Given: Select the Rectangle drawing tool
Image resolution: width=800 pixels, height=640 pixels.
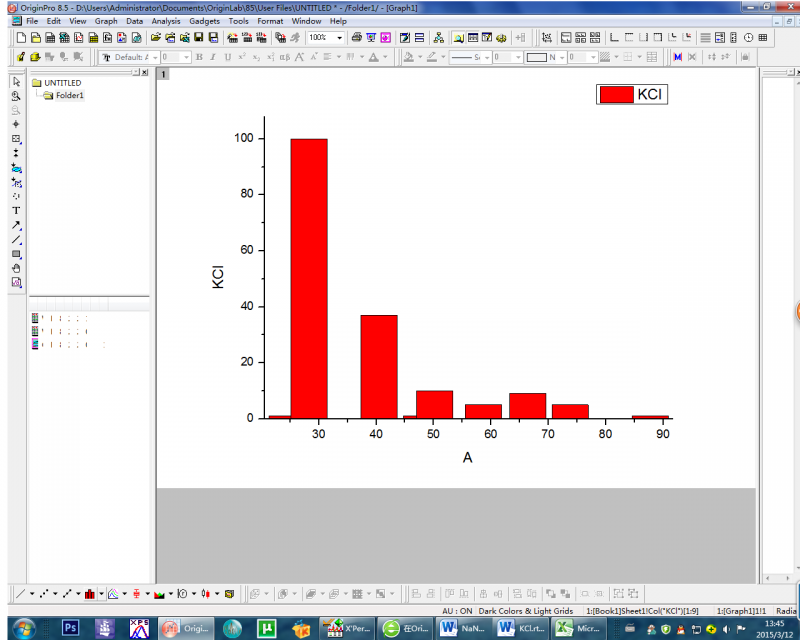Looking at the screenshot, I should (16, 254).
